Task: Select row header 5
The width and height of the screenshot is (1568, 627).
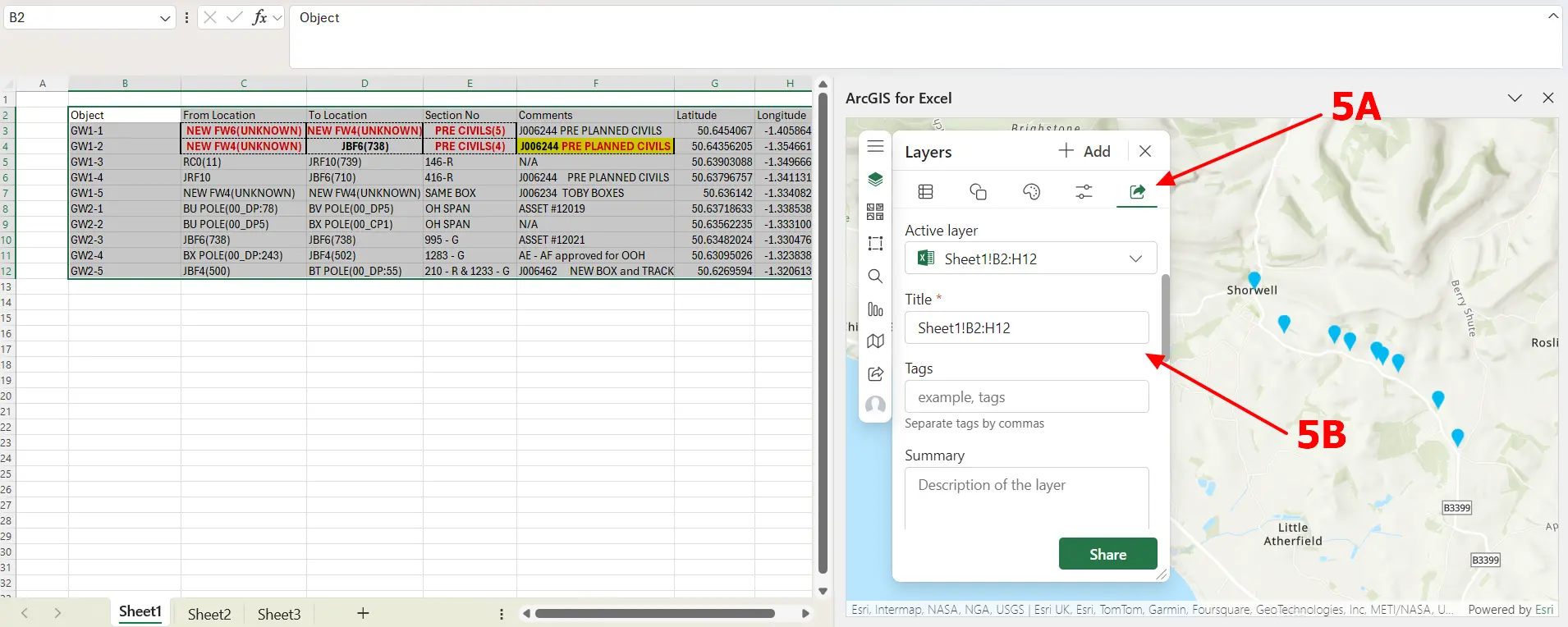Action: [x=7, y=162]
